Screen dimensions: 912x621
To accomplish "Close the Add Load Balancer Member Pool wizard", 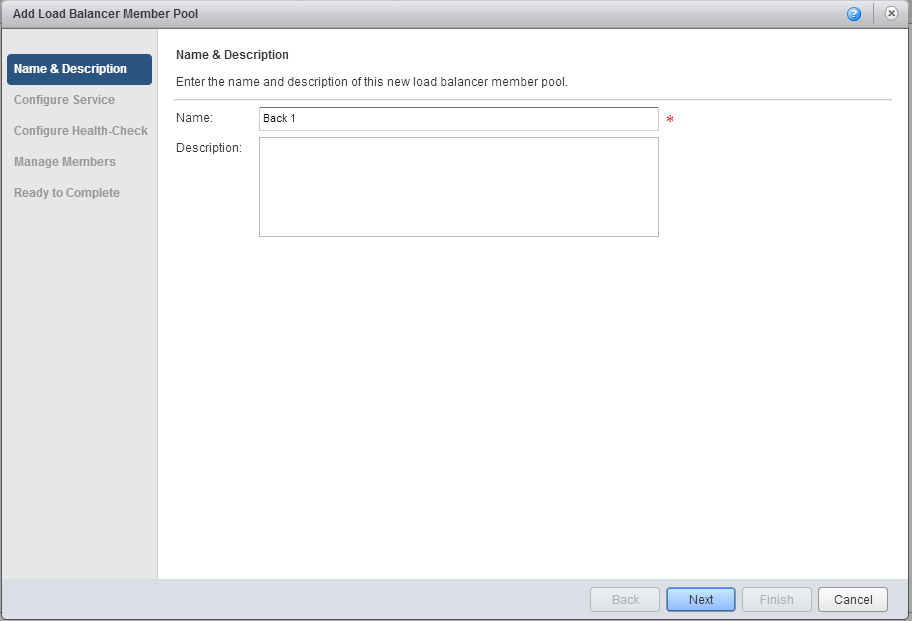I will point(891,13).
